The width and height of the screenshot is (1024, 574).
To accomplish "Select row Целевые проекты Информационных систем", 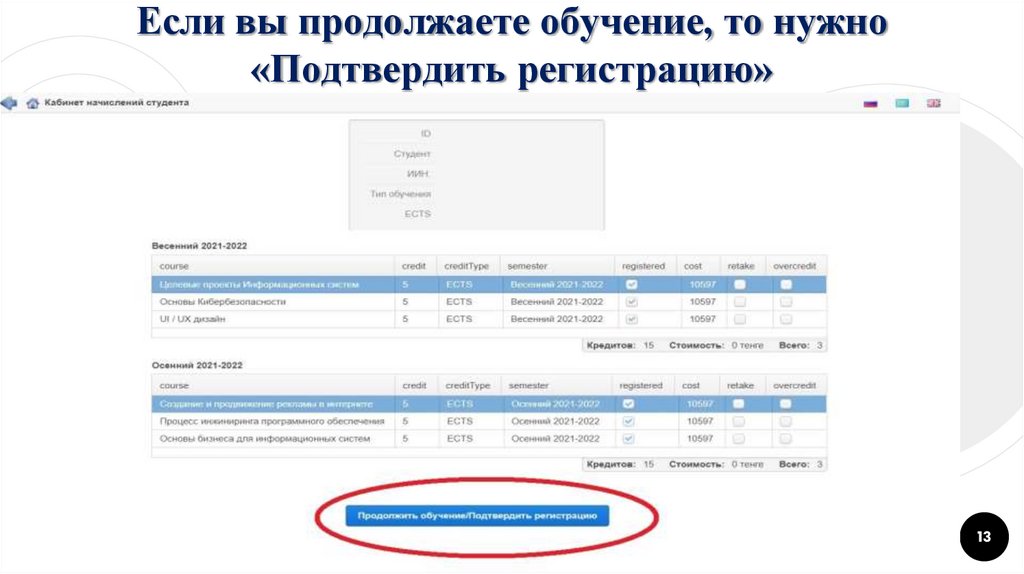I will [489, 285].
